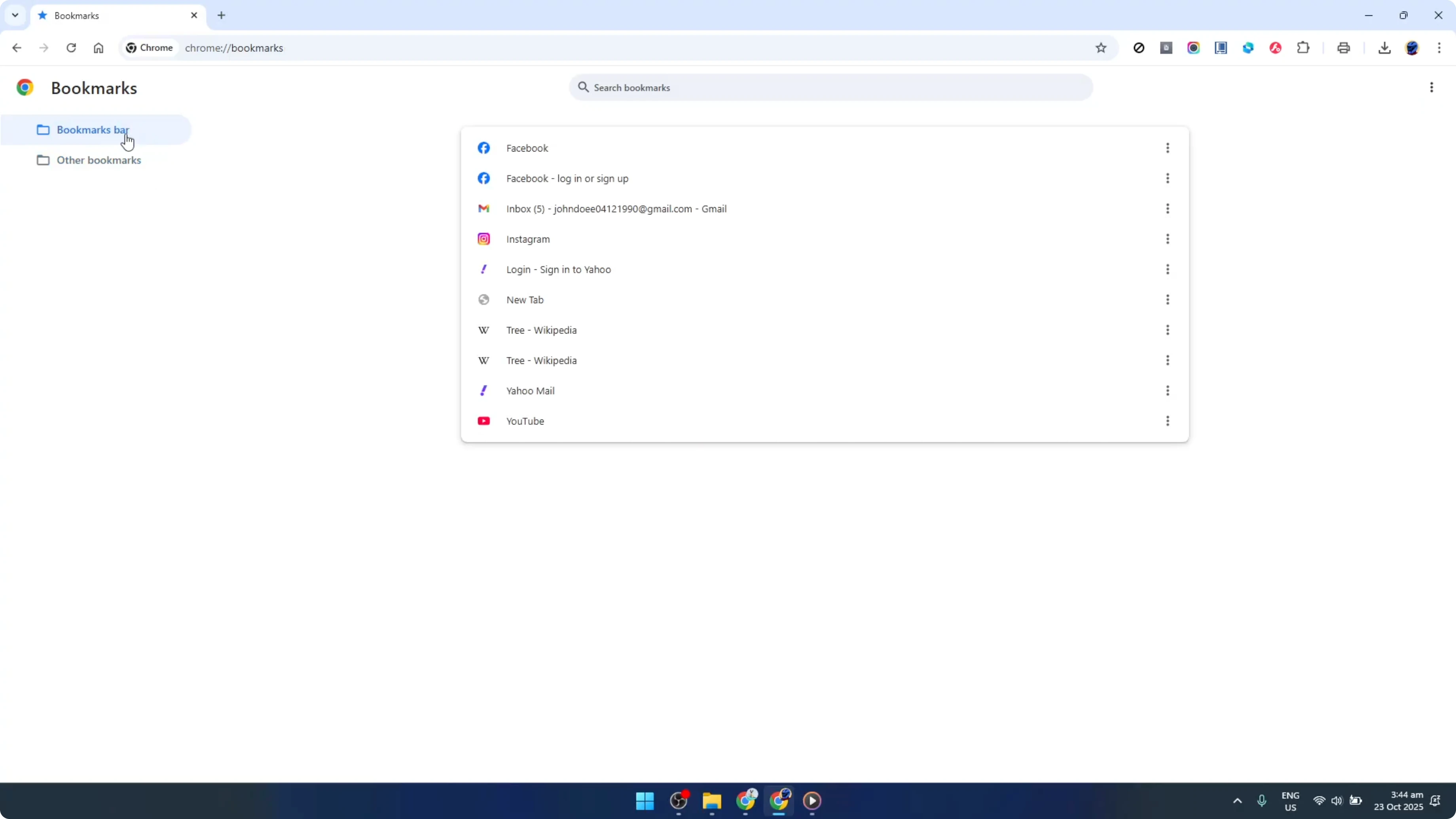Bookmark this tab with star icon
This screenshot has width=1456, height=819.
click(x=1101, y=48)
